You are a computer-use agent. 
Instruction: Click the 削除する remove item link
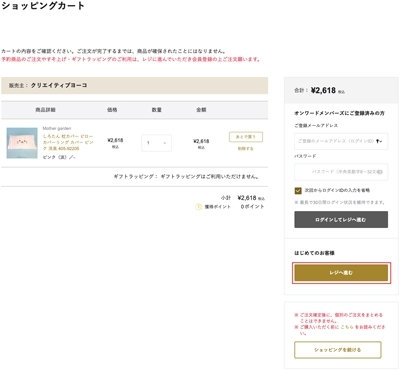point(246,148)
